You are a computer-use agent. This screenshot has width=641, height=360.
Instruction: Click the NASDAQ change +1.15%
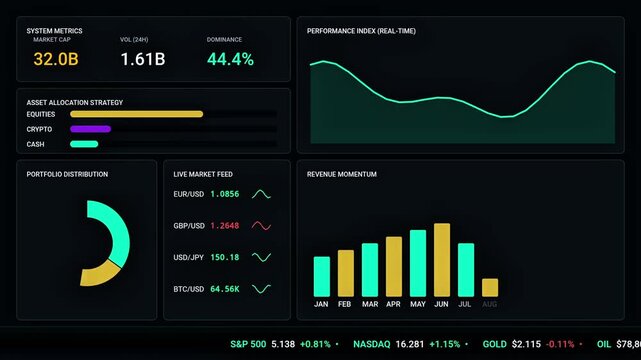pyautogui.click(x=445, y=344)
